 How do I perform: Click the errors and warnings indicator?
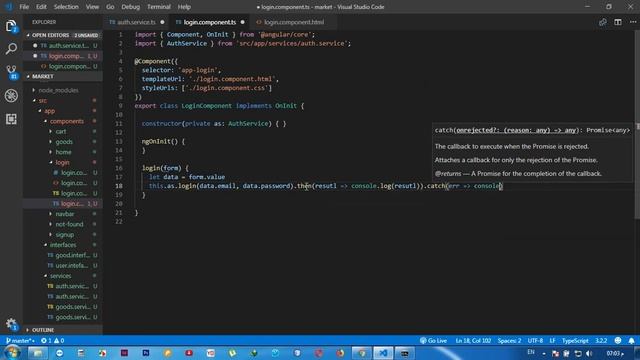[x=52, y=340]
